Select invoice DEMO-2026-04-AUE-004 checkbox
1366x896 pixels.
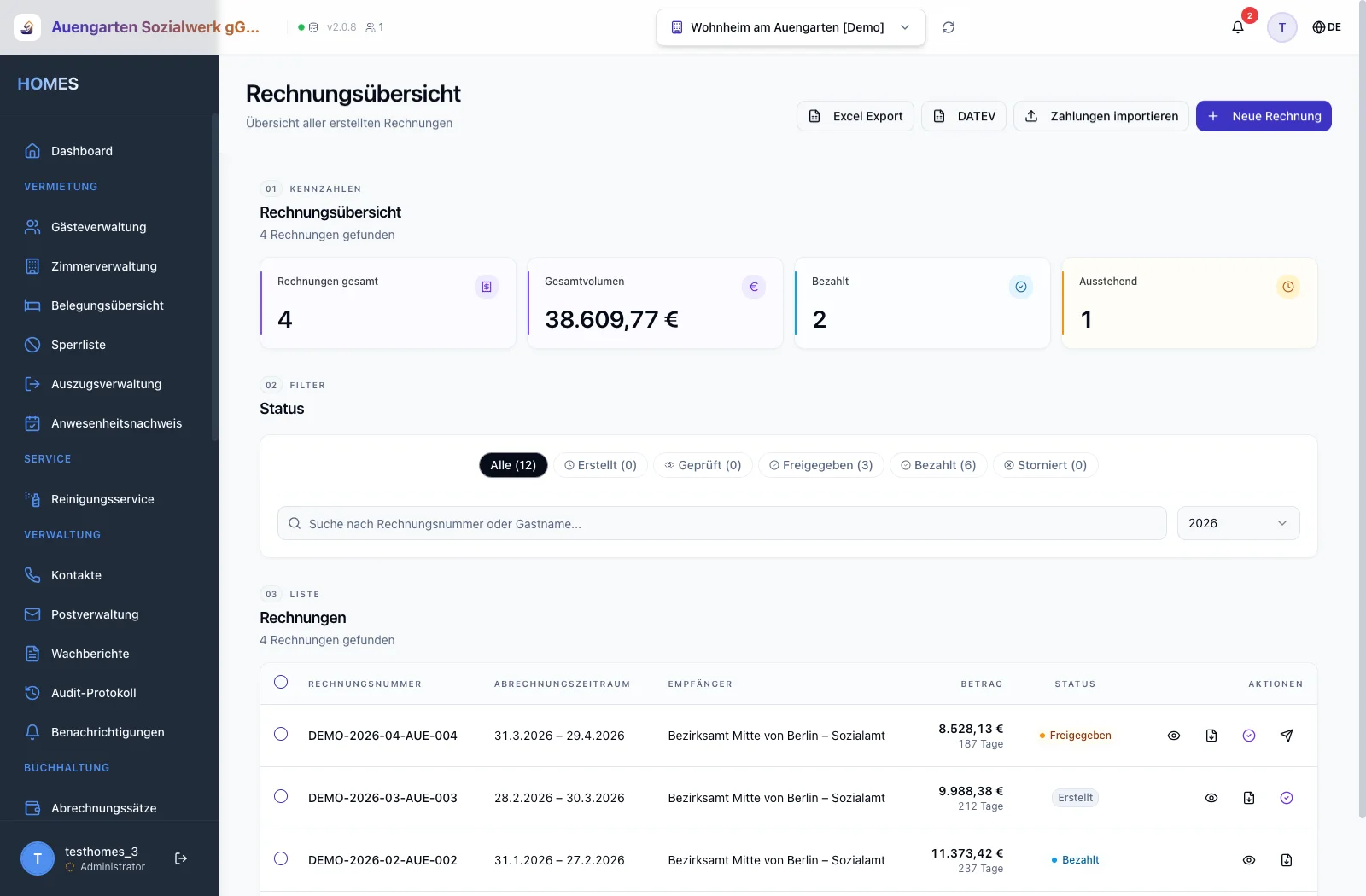click(281, 734)
